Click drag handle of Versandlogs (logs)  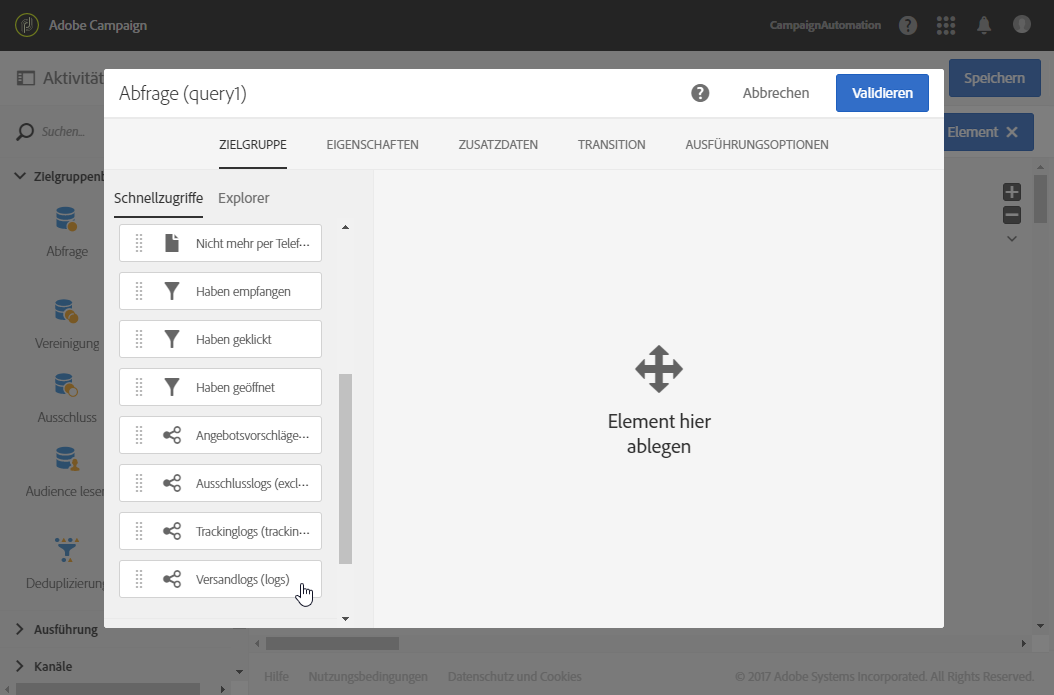coord(139,579)
